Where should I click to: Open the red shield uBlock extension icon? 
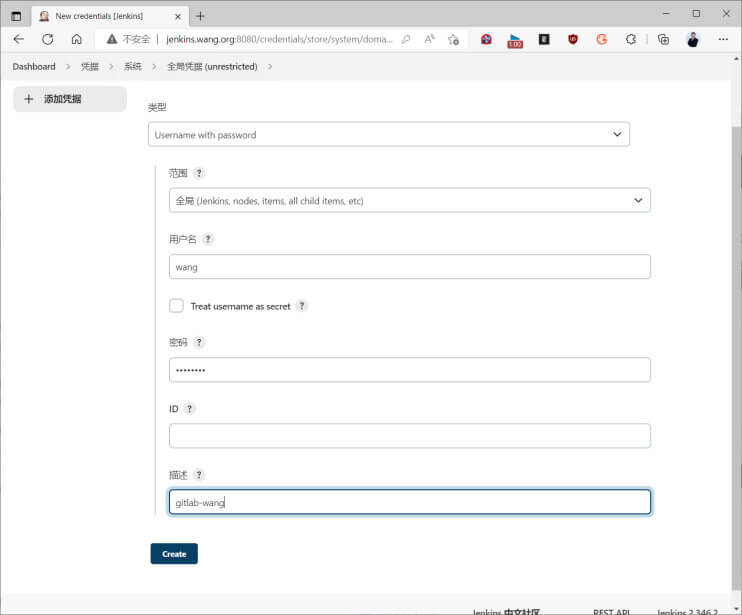[x=573, y=39]
